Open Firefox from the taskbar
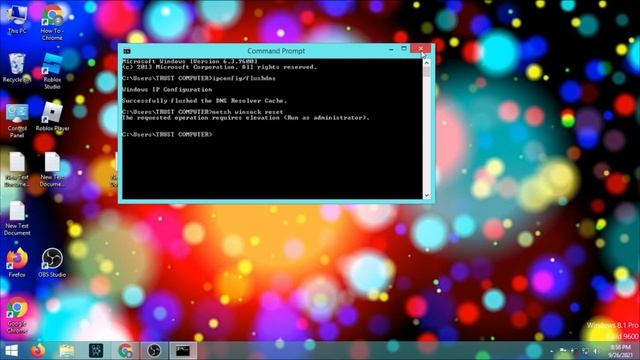 38,351
